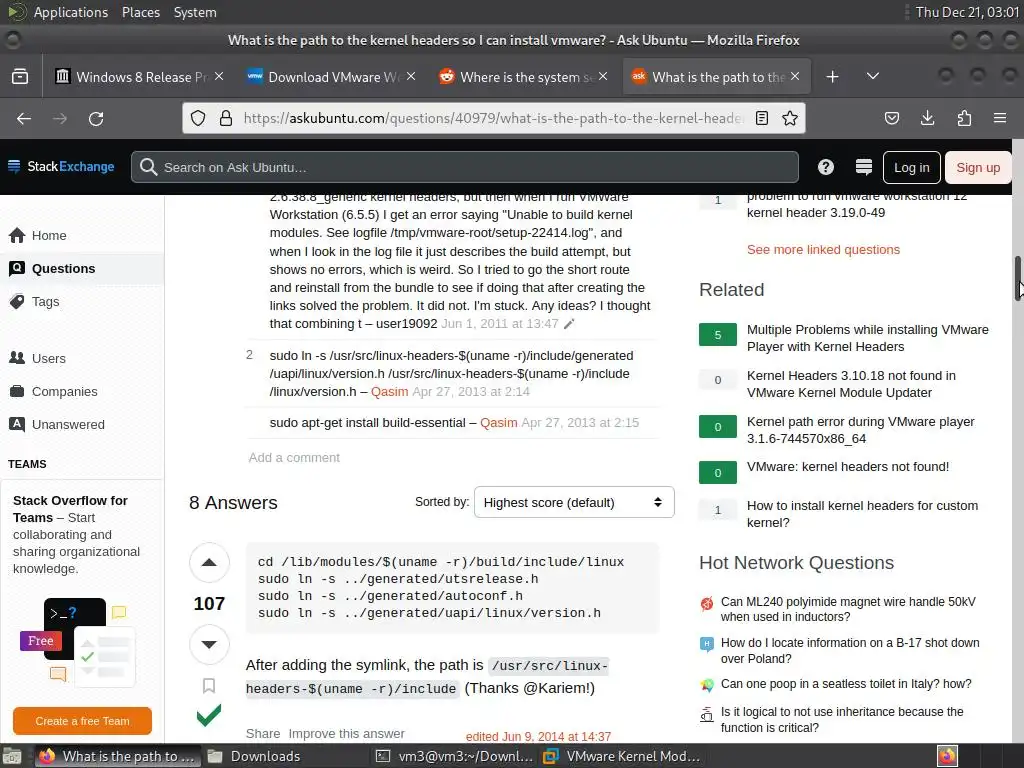Click the Share answer link
The width and height of the screenshot is (1024, 768).
(263, 733)
